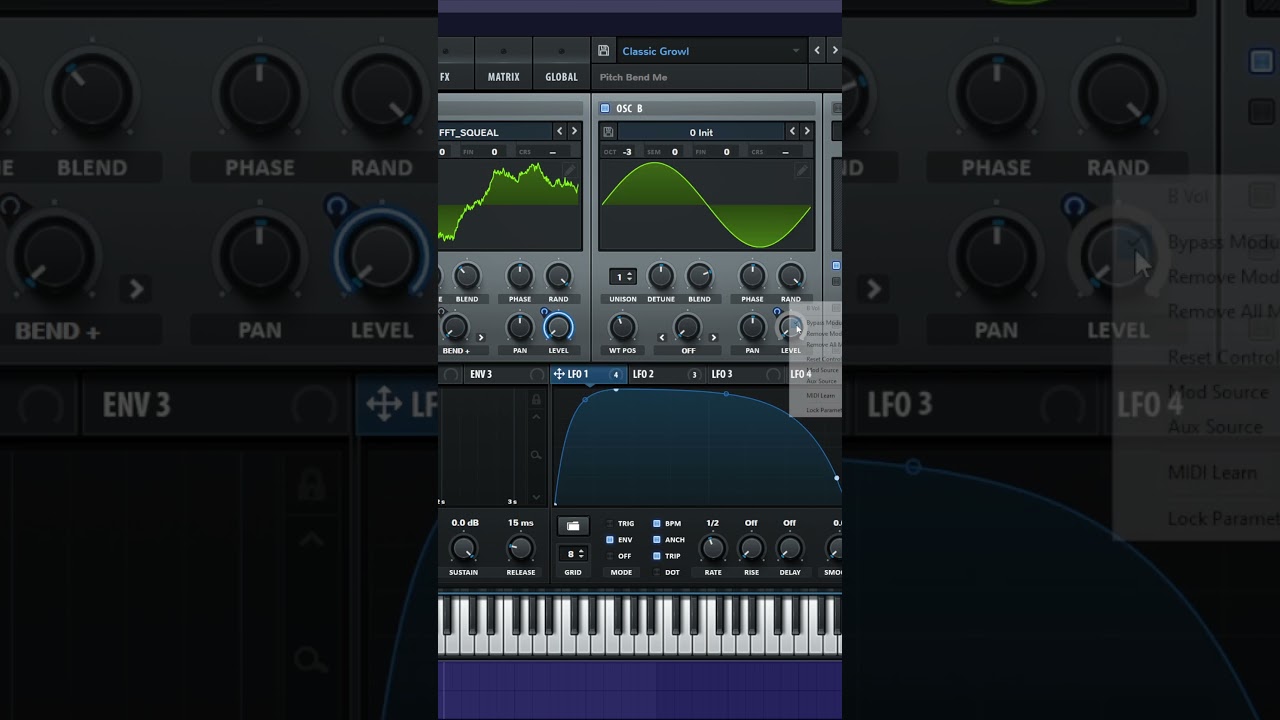Open FFT_SQUEAL wavetable editor pencil

[x=569, y=172]
